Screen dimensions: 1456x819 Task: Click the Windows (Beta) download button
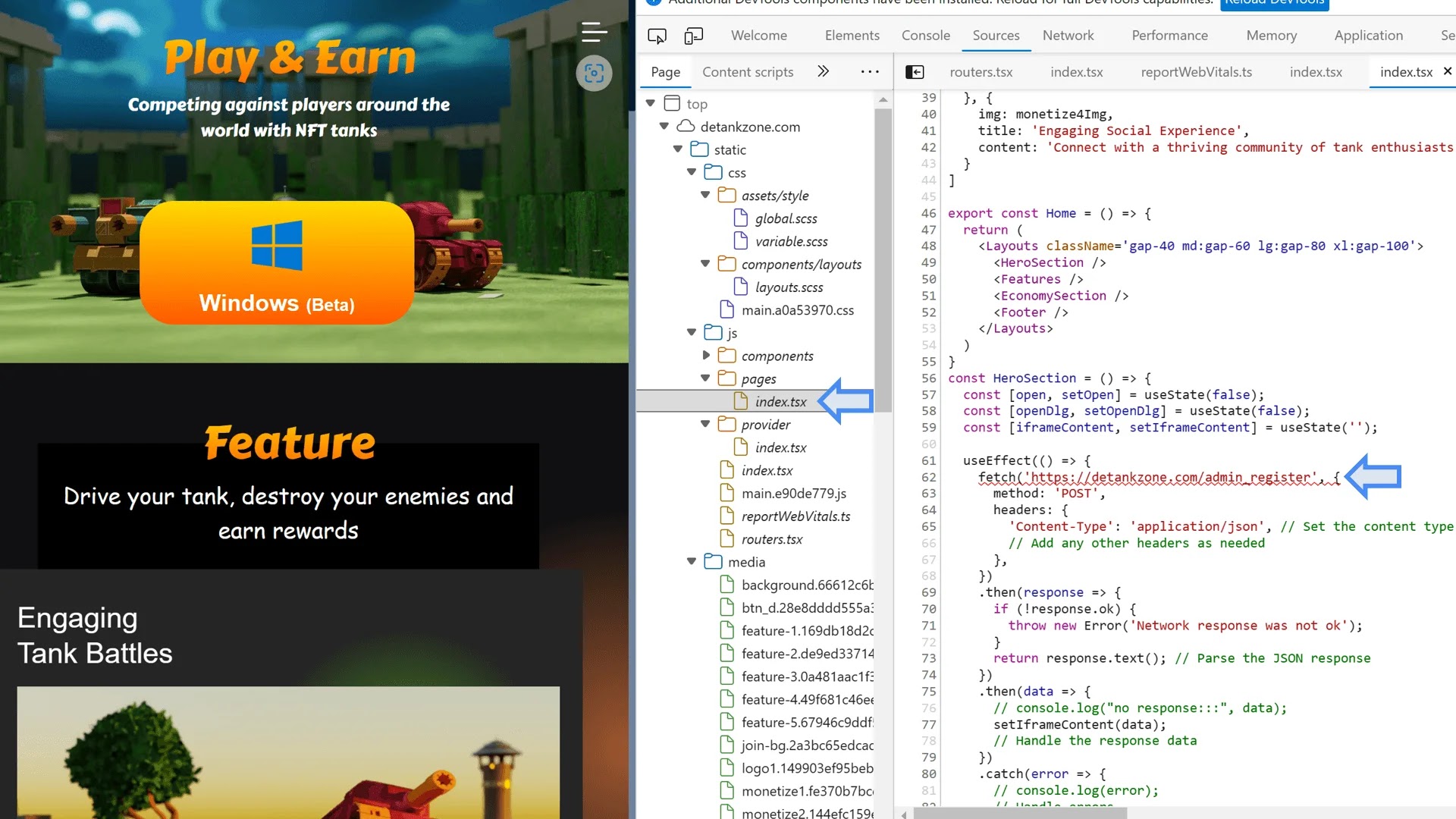(x=277, y=262)
